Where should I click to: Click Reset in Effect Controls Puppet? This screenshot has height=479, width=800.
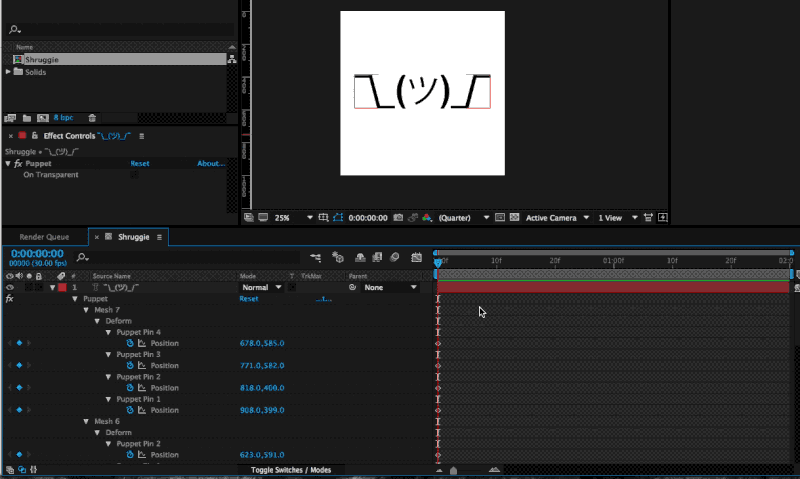pyautogui.click(x=140, y=163)
